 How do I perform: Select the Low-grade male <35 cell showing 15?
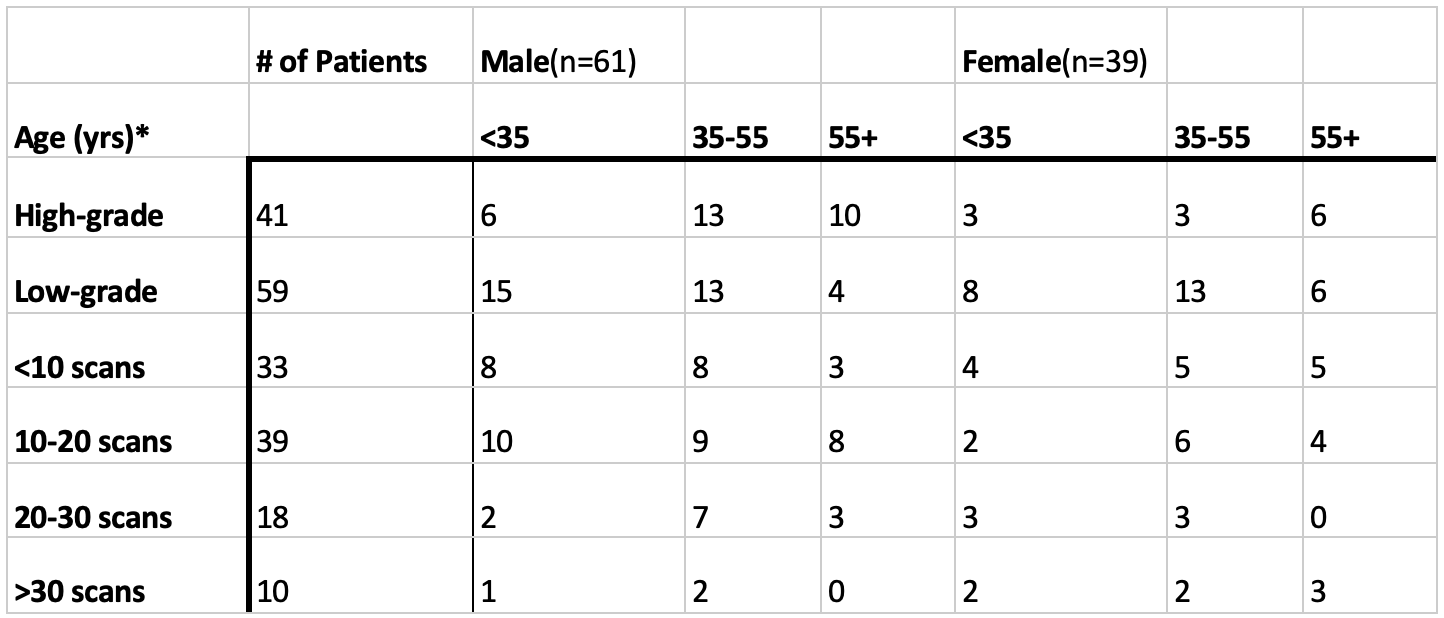(498, 291)
